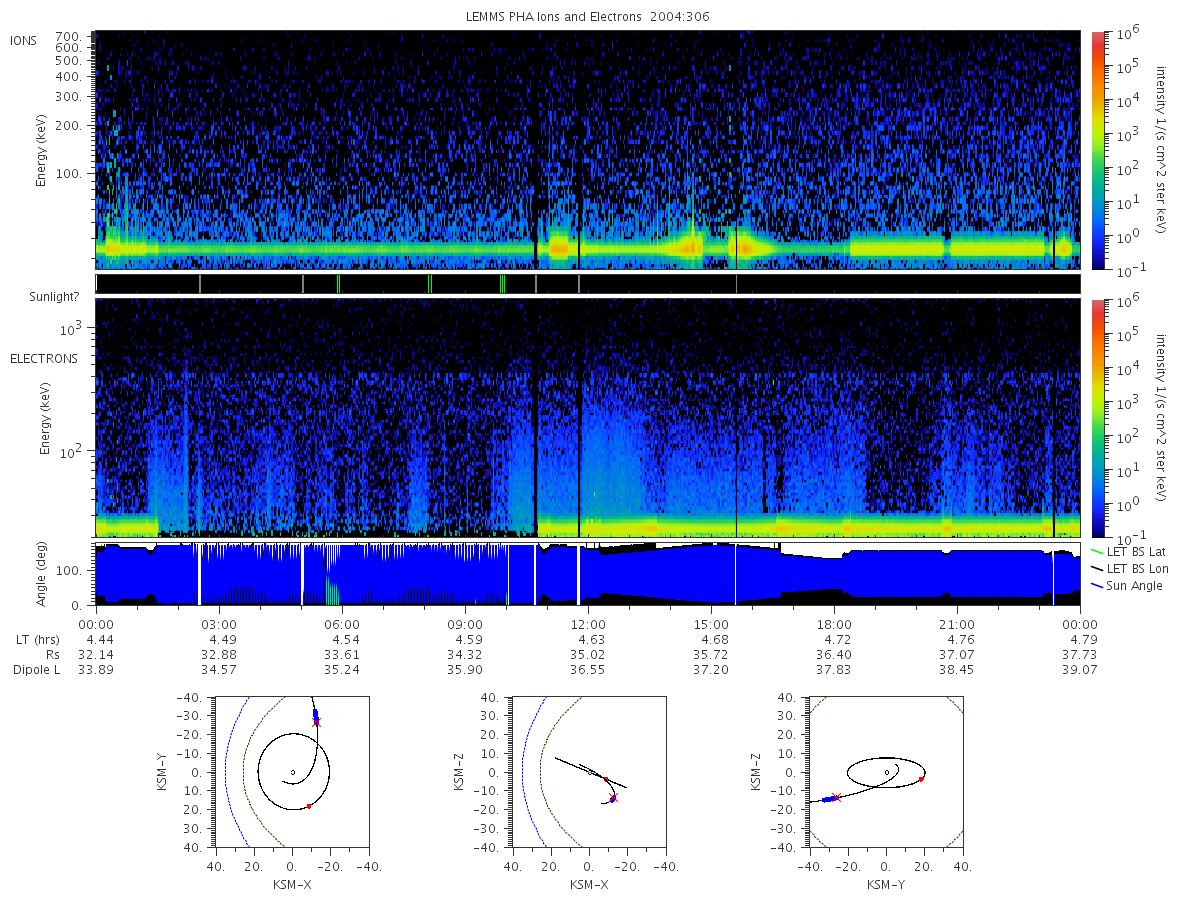The image size is (1200, 900).
Task: Click the Energy (keV) label beside the electrons panel
Action: coord(45,418)
